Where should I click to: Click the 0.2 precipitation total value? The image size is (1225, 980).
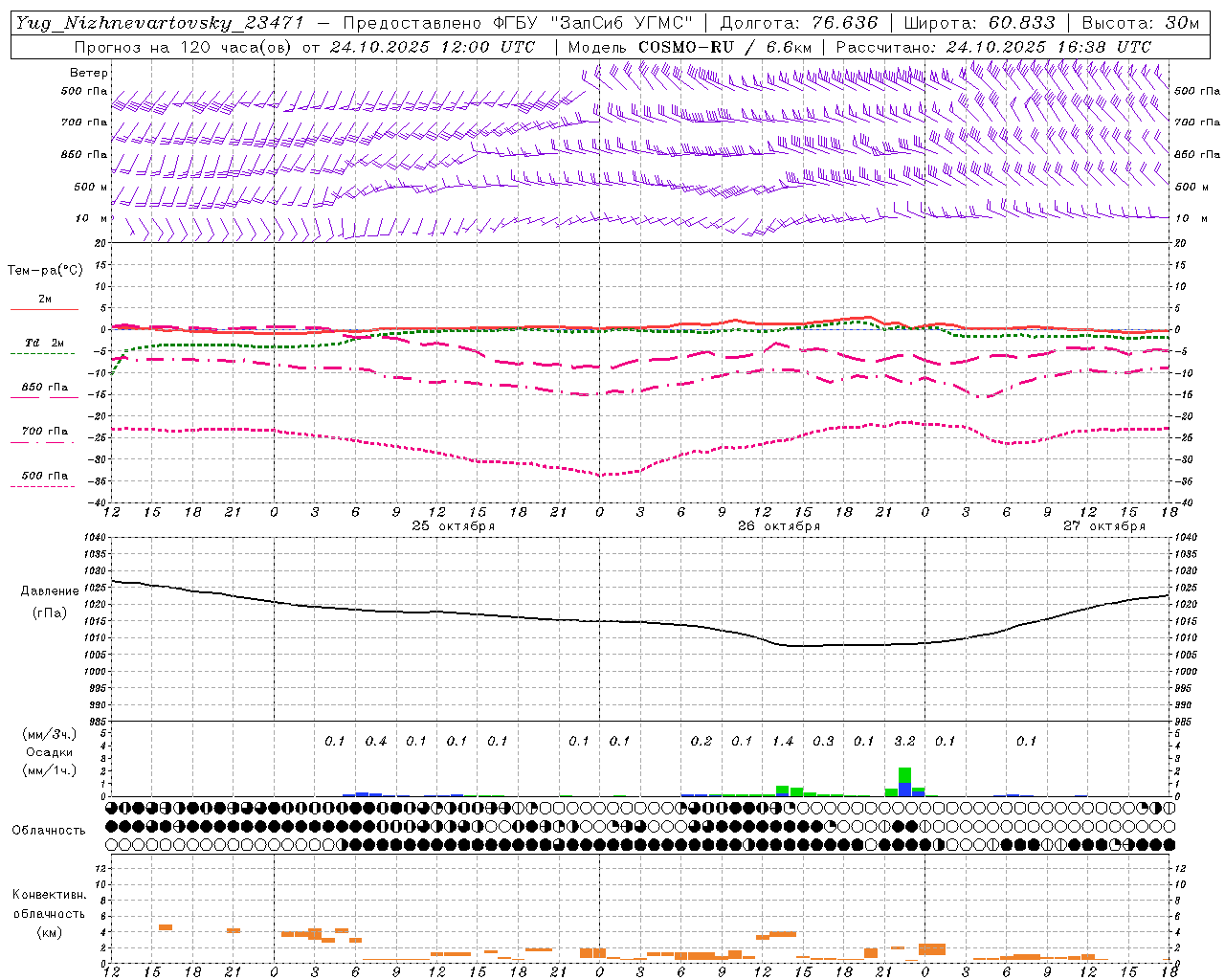point(702,741)
